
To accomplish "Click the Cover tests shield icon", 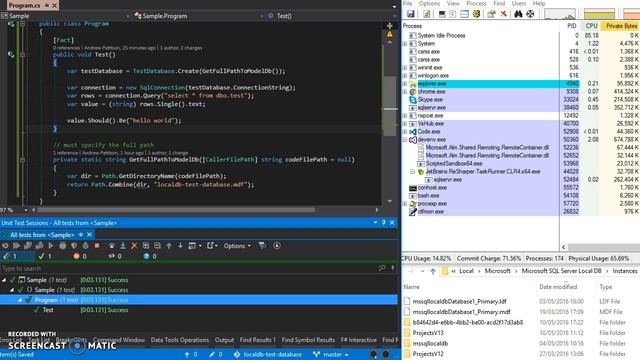I will tap(74, 246).
